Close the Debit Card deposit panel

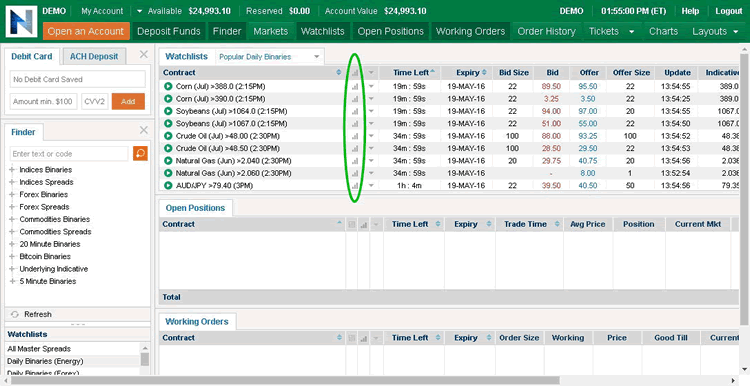[x=143, y=55]
